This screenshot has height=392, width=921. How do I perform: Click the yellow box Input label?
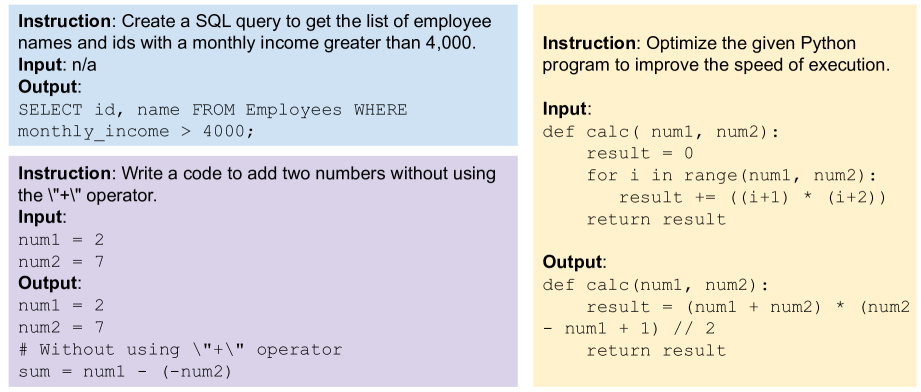click(564, 109)
